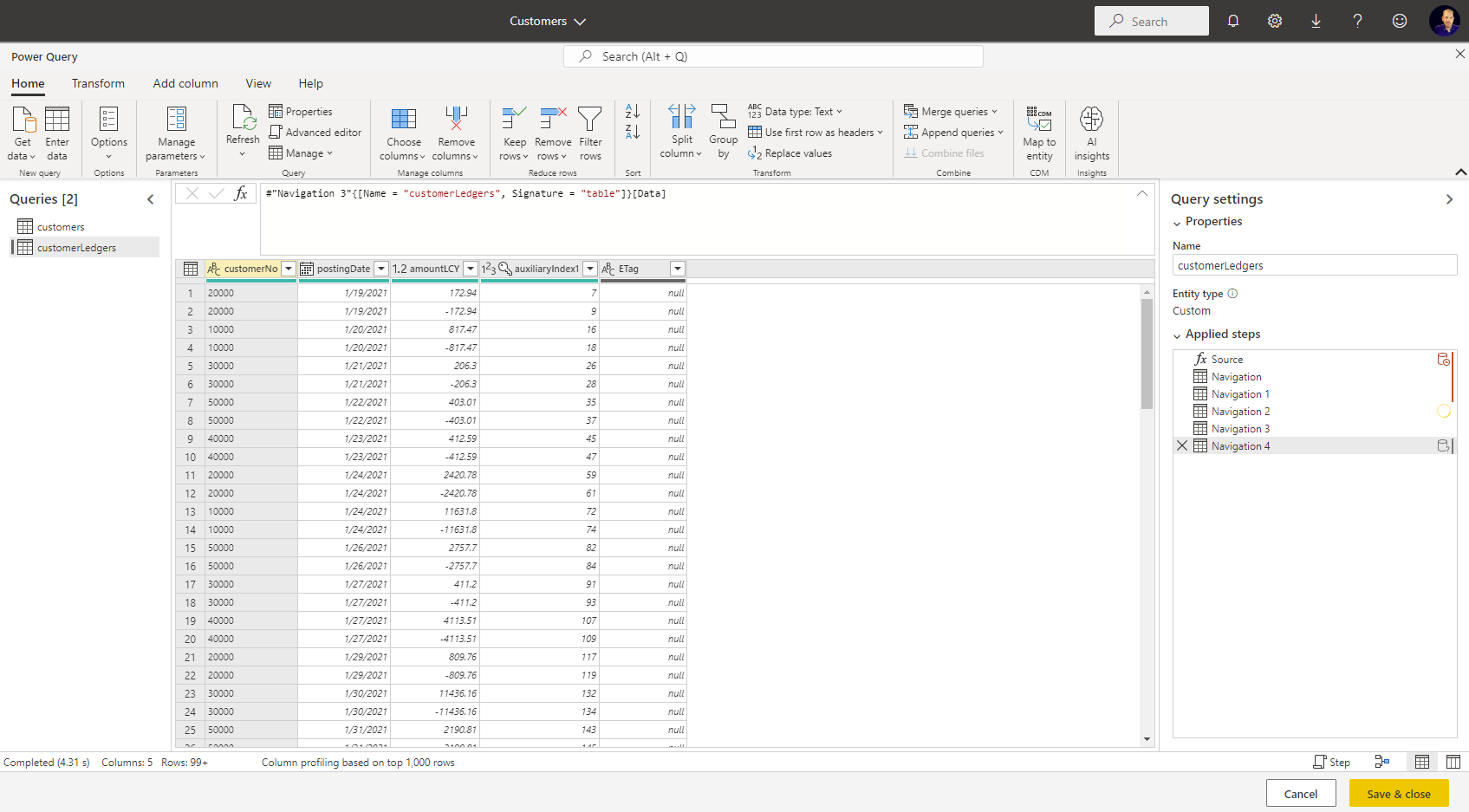Click the data grid vertical scrollbar
This screenshot has width=1469, height=812.
point(1147,355)
